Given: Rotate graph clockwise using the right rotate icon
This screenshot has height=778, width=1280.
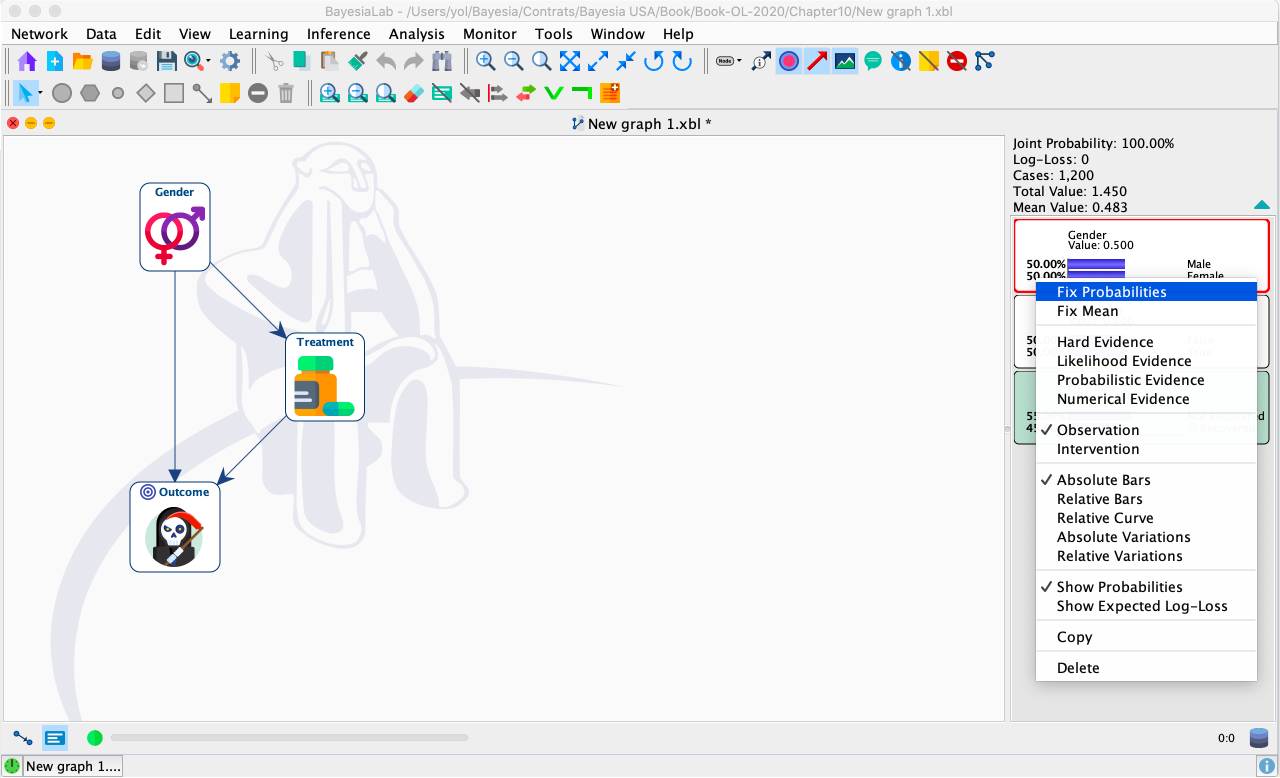Looking at the screenshot, I should pos(682,61).
